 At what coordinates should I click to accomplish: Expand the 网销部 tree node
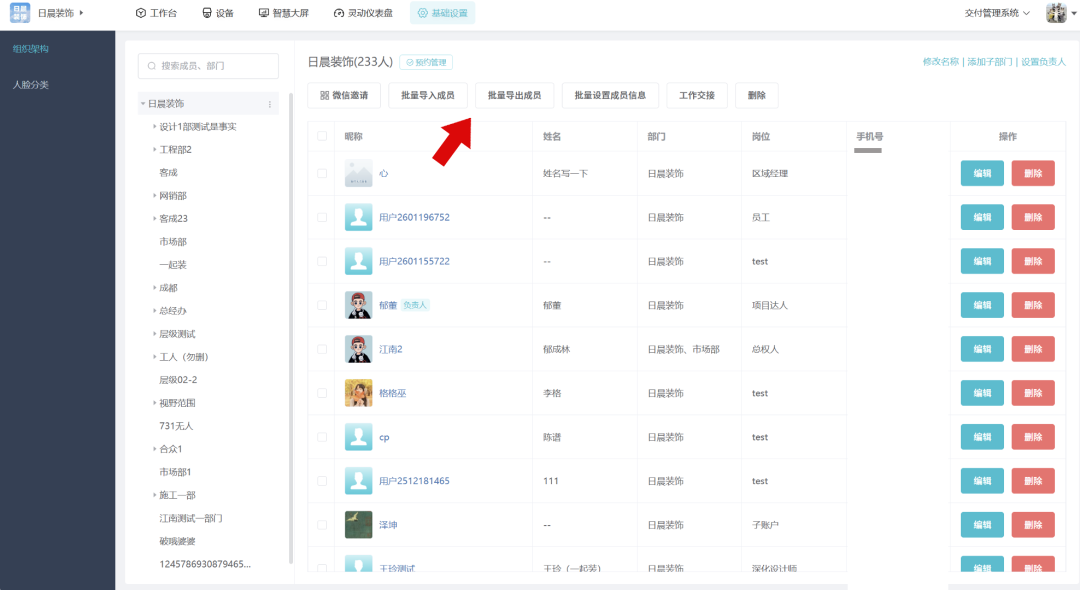154,196
